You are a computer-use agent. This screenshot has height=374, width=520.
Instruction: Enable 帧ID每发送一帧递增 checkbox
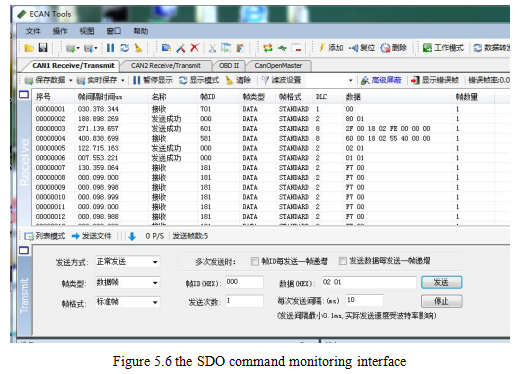[x=255, y=261]
